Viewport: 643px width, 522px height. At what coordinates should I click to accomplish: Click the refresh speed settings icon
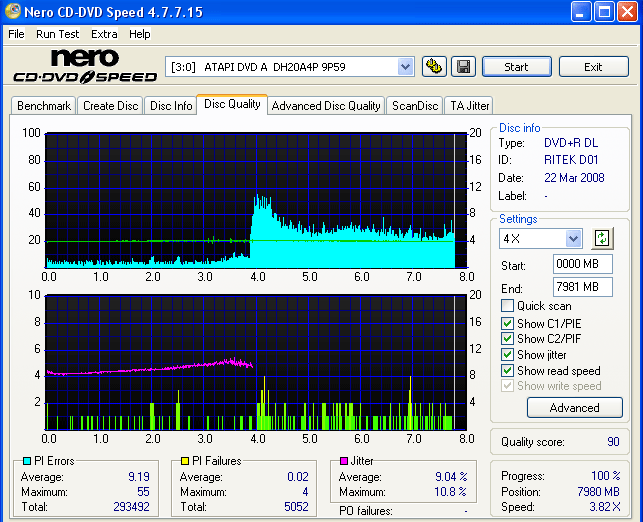(x=602, y=238)
